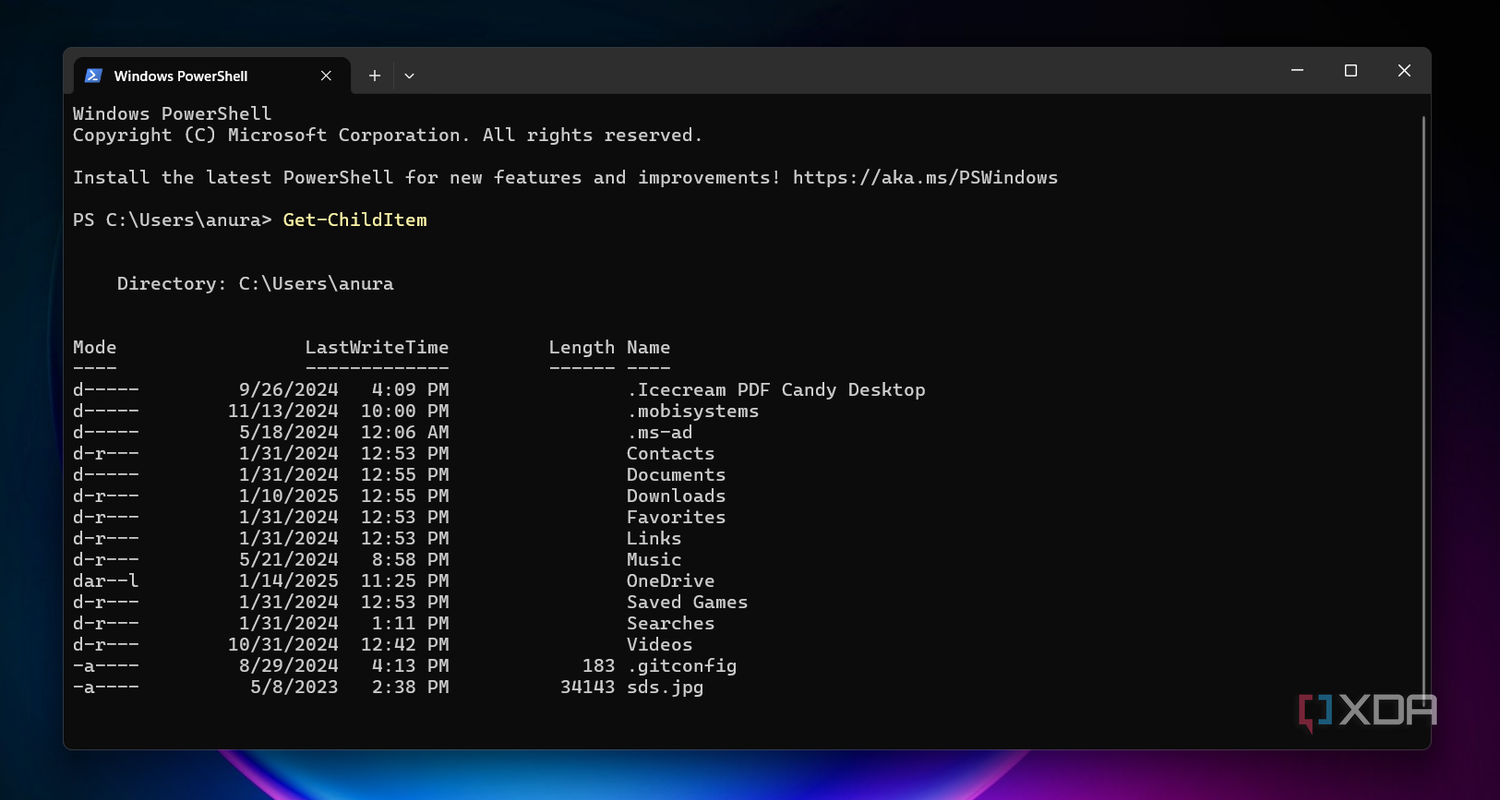Image resolution: width=1500 pixels, height=800 pixels.
Task: Select the Windows PowerShell tab
Action: point(212,76)
